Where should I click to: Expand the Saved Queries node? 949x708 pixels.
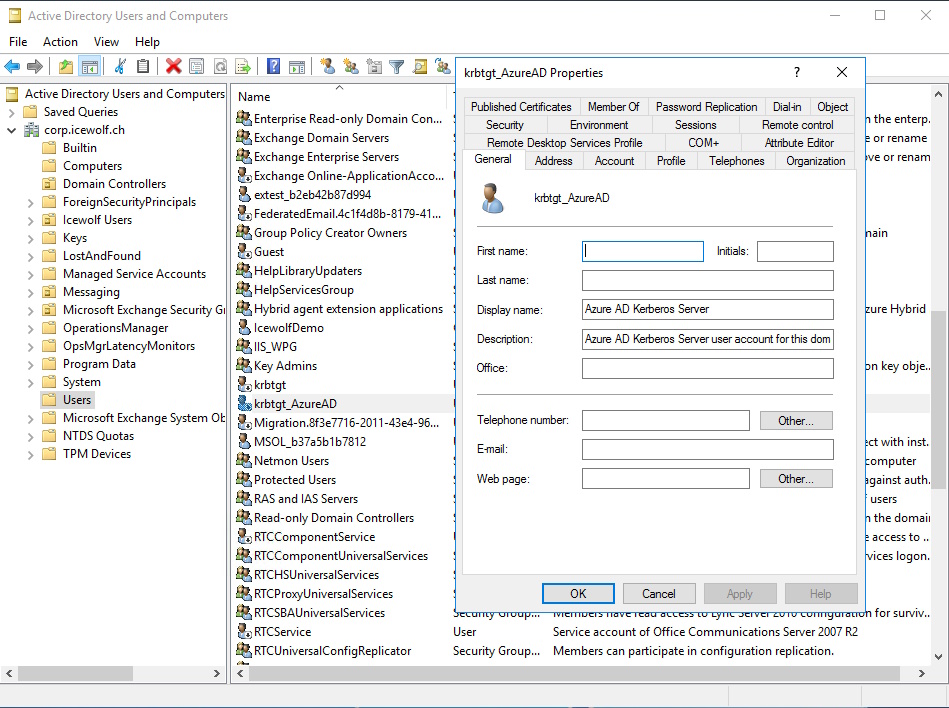click(x=11, y=112)
